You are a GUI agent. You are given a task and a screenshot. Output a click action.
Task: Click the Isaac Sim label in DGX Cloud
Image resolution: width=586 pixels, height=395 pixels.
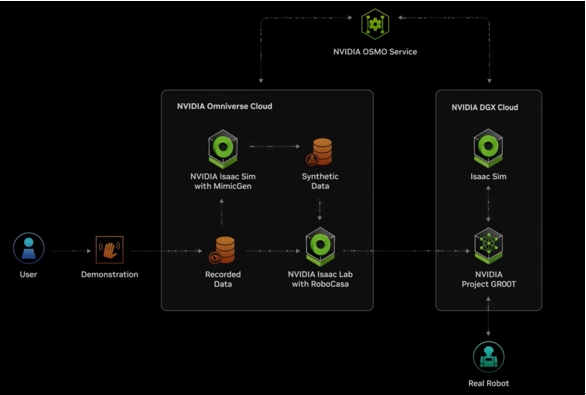point(488,176)
